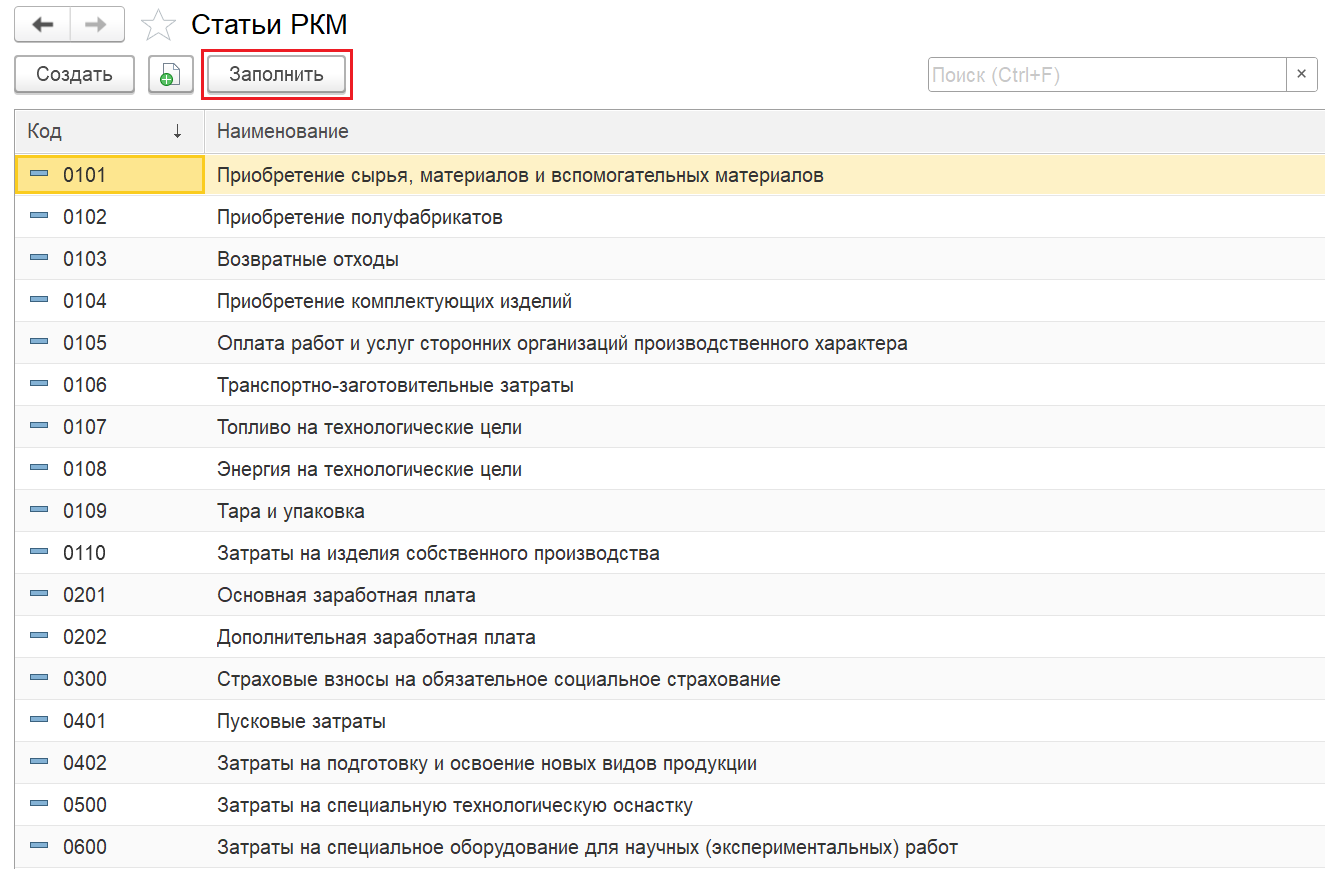Viewport: 1325px width, 869px height.
Task: Click the row icon for code 0109
Action: [x=39, y=510]
